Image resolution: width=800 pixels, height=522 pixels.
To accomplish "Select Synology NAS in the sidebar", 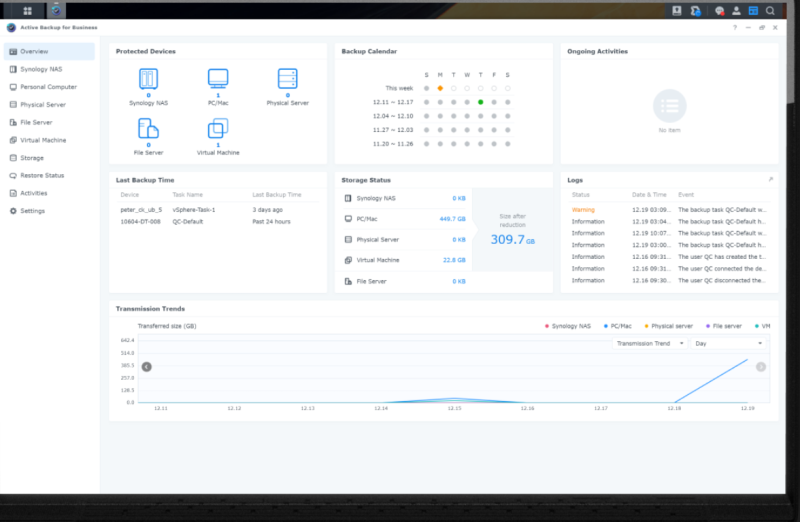I will (x=49, y=69).
